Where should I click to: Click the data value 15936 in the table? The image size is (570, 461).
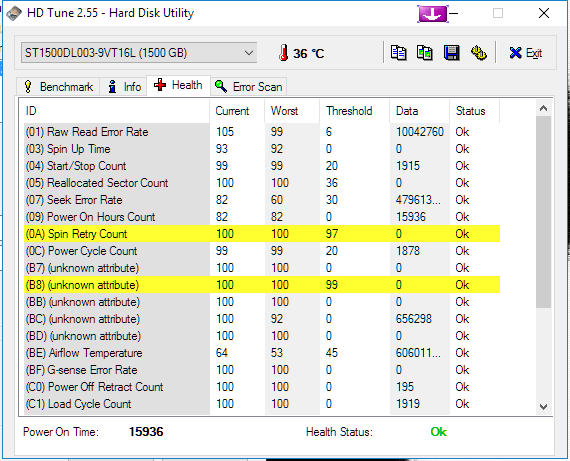click(x=411, y=217)
